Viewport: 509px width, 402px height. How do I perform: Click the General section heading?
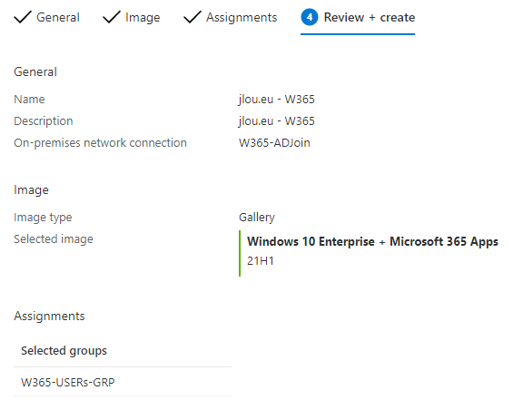tap(35, 72)
